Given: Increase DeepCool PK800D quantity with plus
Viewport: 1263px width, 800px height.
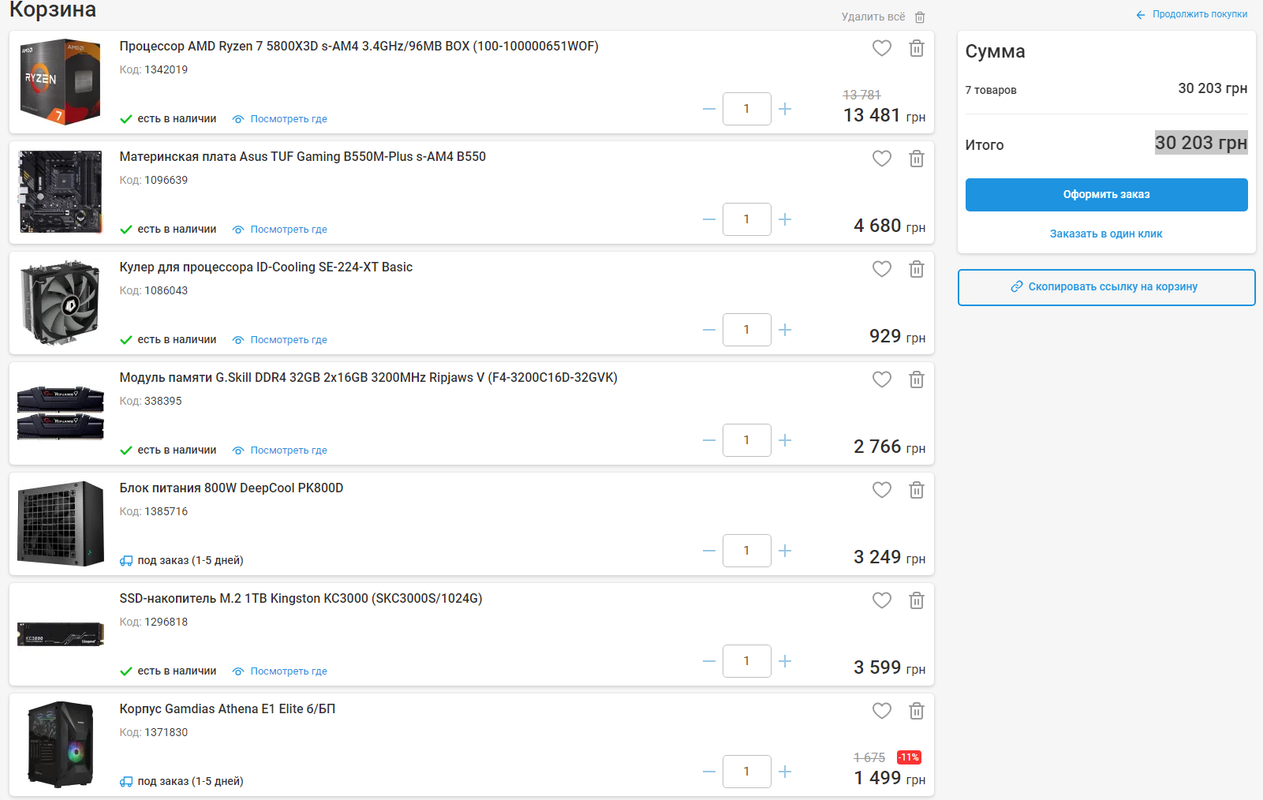Looking at the screenshot, I should 785,551.
